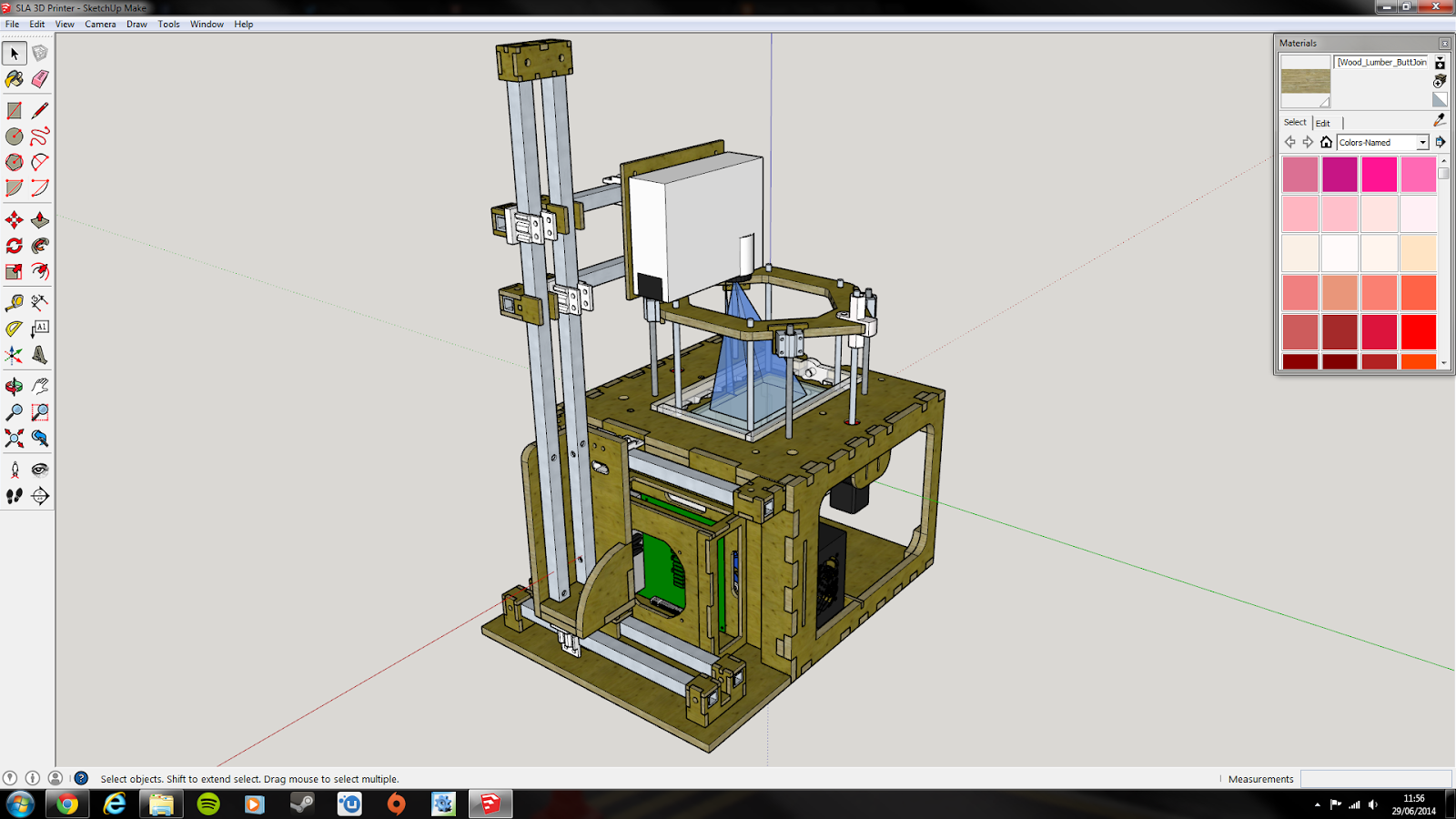Screen dimensions: 1456x819
Task: Select the arrow Select tool
Action: point(15,54)
